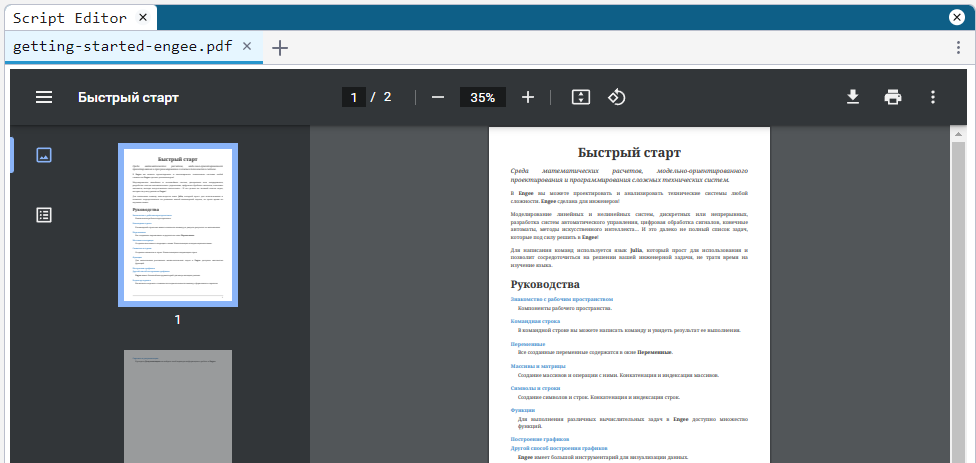Zoom in with the plus button
Screen dimensions: 976x463
coord(528,97)
